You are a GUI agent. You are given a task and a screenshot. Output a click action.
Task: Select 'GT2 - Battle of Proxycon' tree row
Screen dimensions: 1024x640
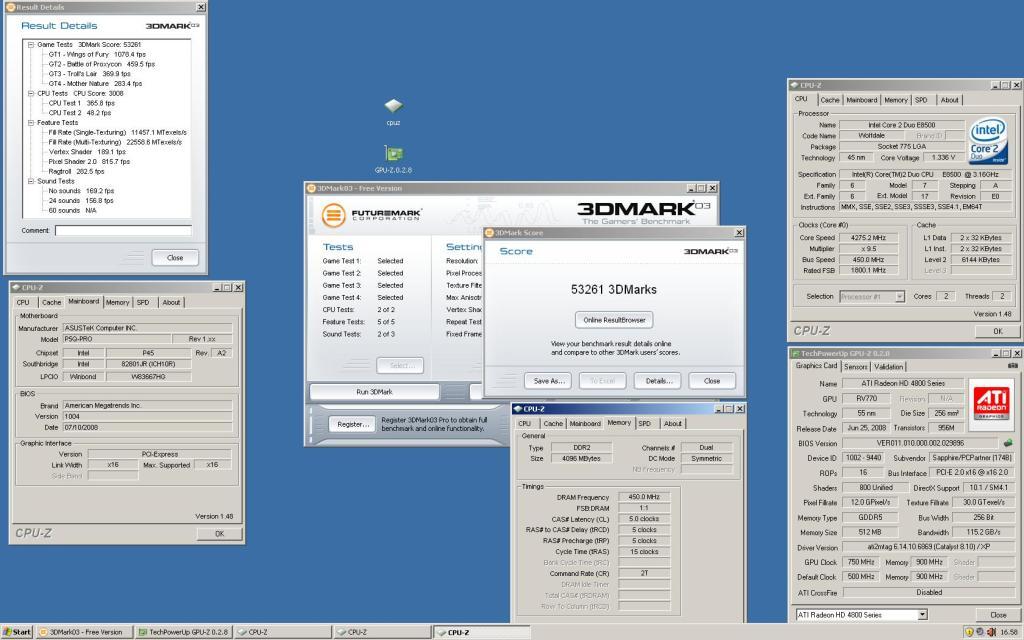pyautogui.click(x=101, y=64)
